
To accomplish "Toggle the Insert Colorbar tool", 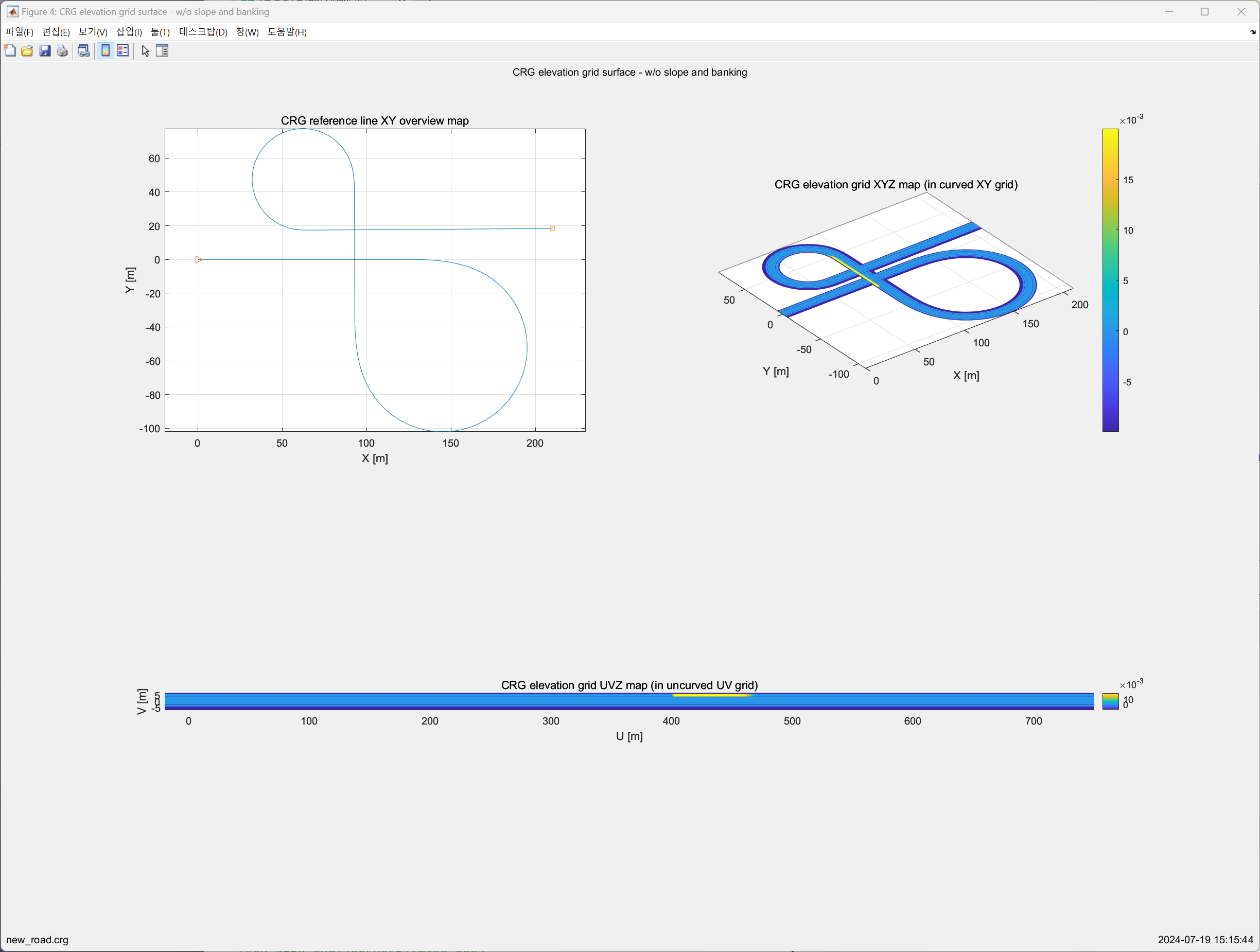I will coord(106,50).
